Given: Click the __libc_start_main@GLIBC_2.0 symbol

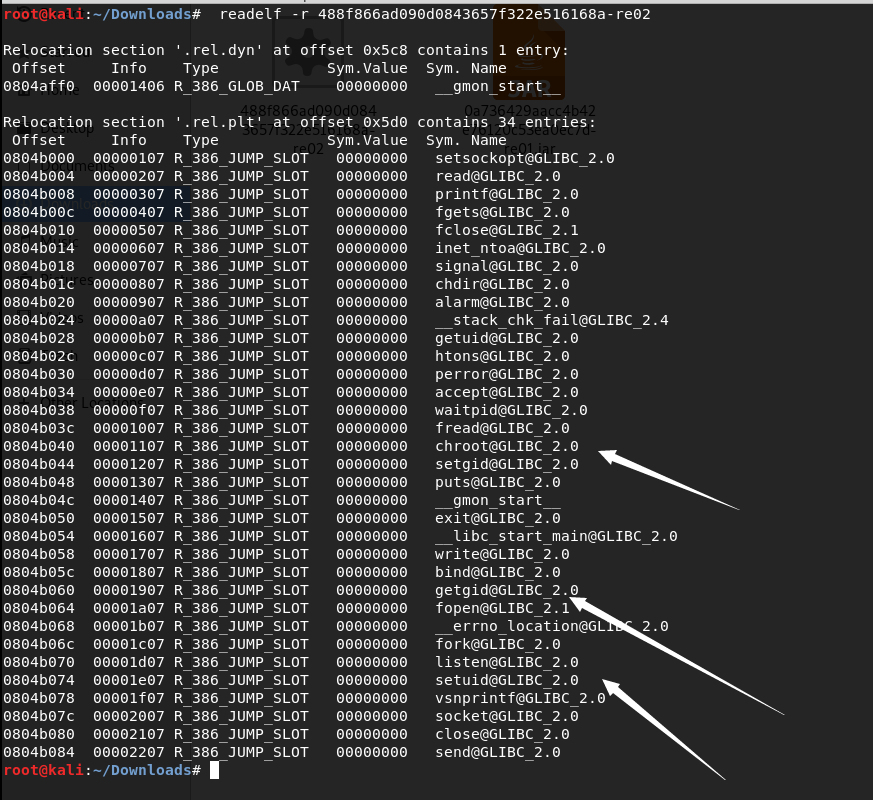Looking at the screenshot, I should pyautogui.click(x=556, y=536).
